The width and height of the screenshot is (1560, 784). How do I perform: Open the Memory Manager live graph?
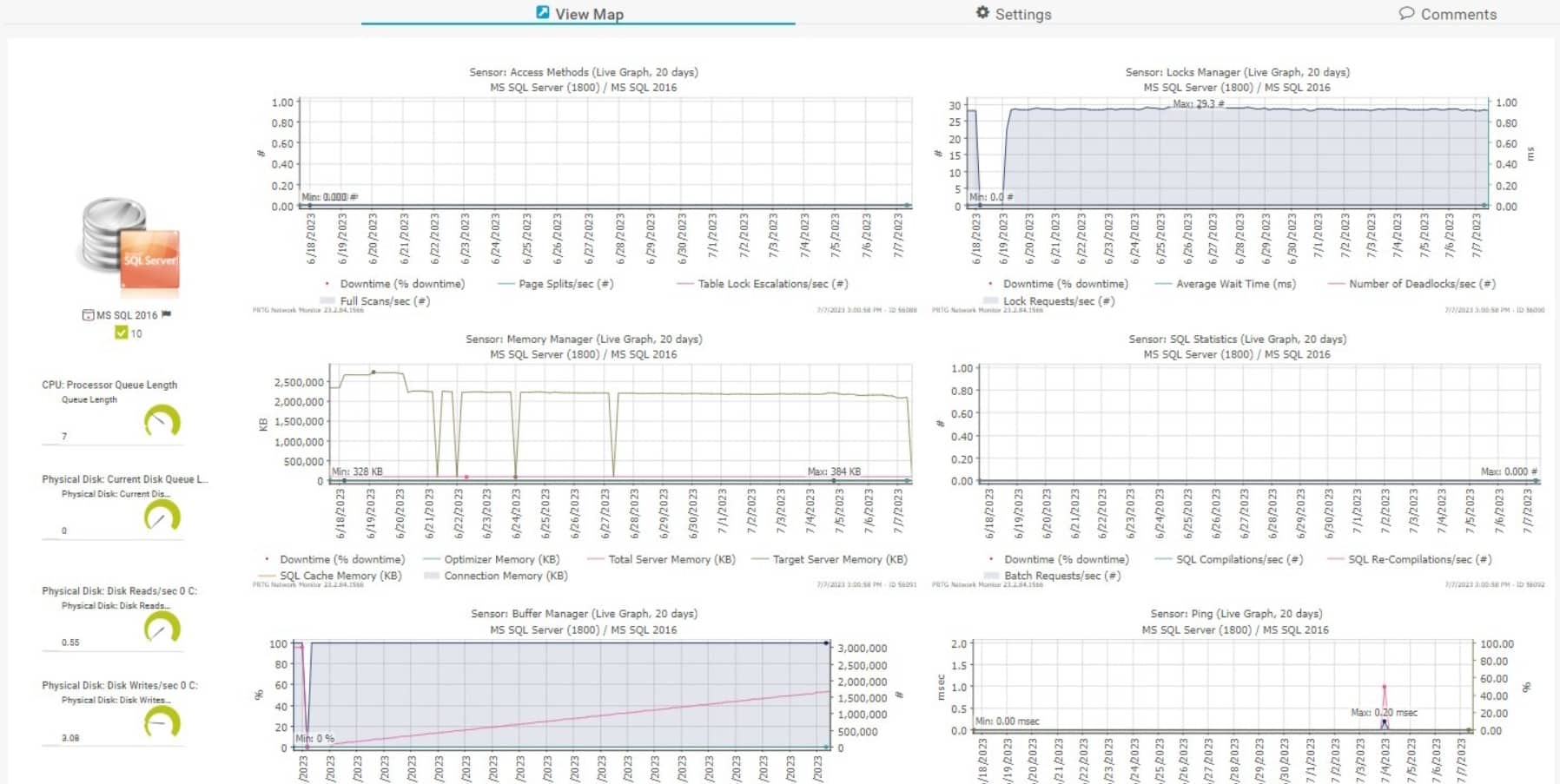coord(620,422)
